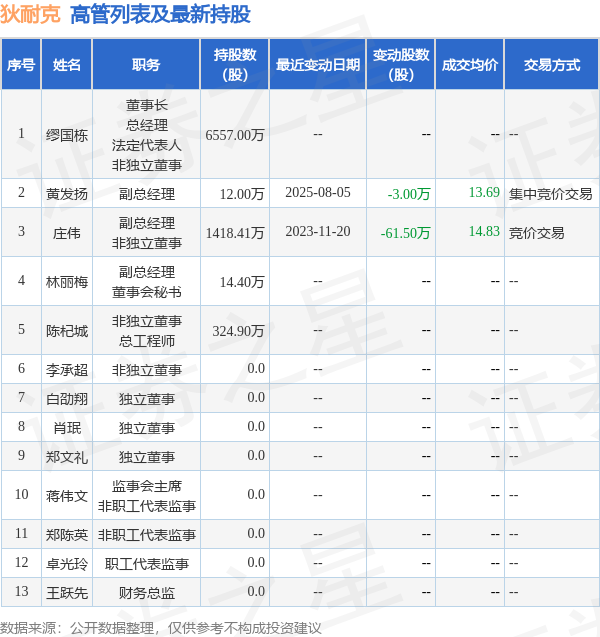This screenshot has height=637, width=600.
Task: Select the name 郑陈英
Action: tap(67, 535)
